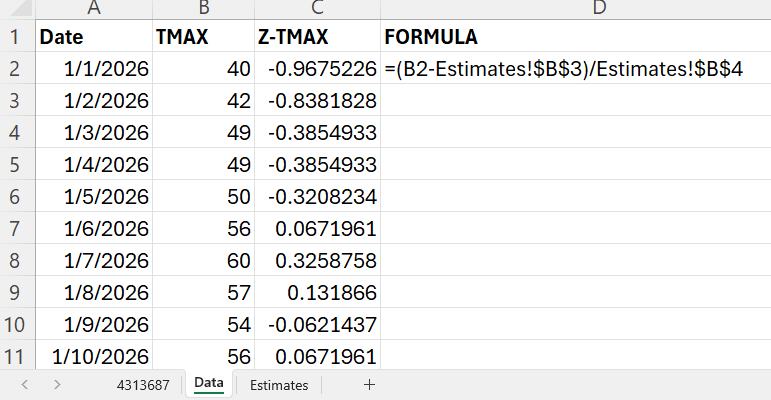Select the Z-TMAX header cell
This screenshot has height=400, width=771.
[318, 37]
